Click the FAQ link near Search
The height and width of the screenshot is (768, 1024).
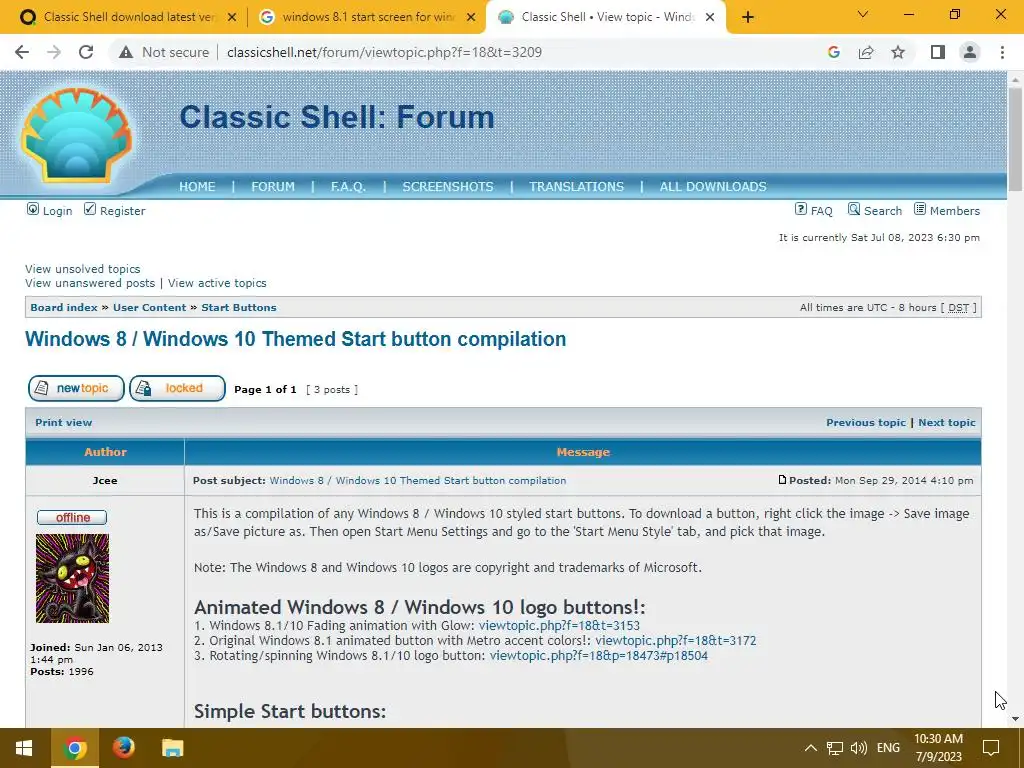coord(822,211)
